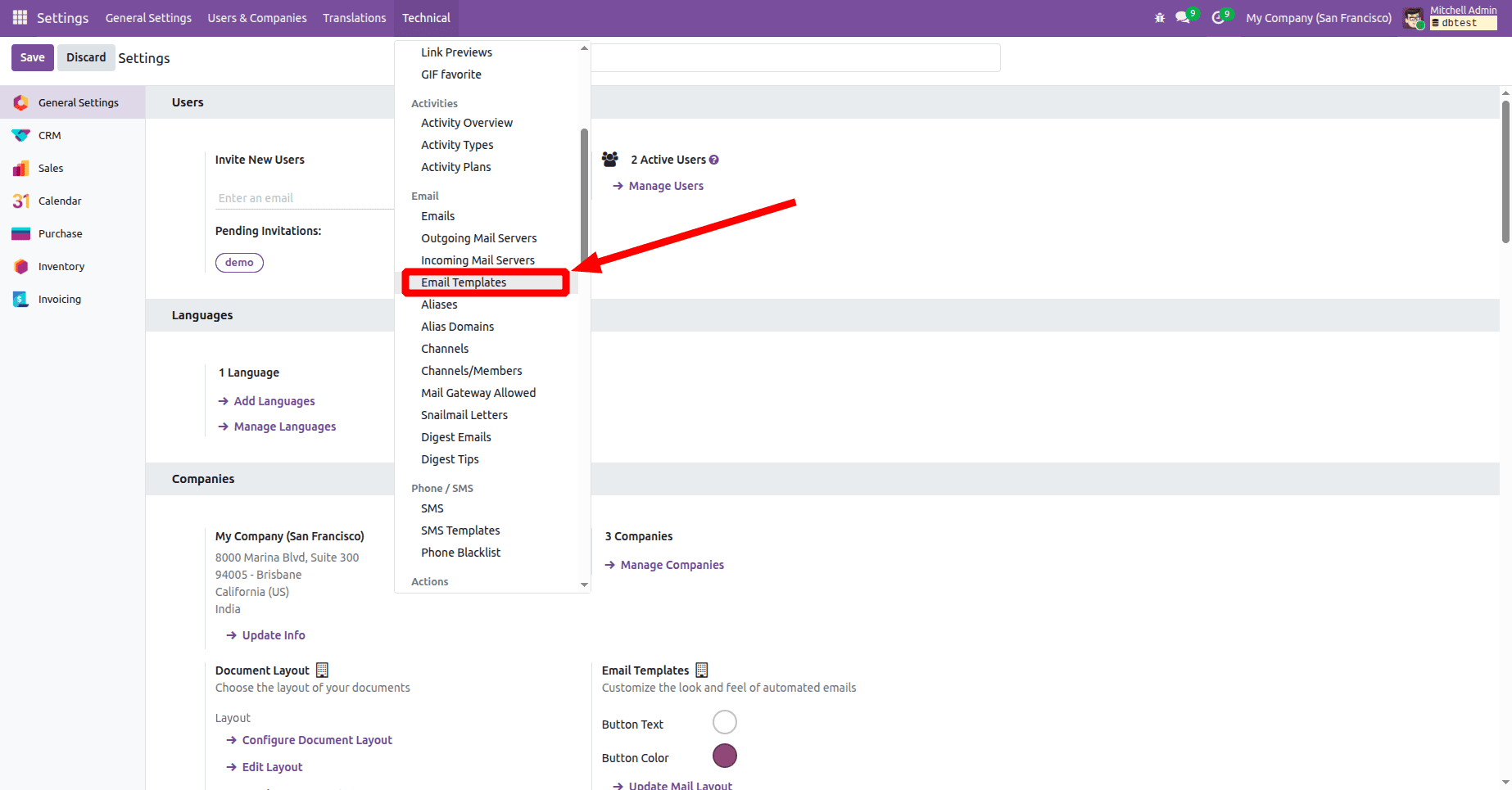Viewport: 1512px width, 790px height.
Task: Select the CRM app icon in sidebar
Action: [x=20, y=135]
